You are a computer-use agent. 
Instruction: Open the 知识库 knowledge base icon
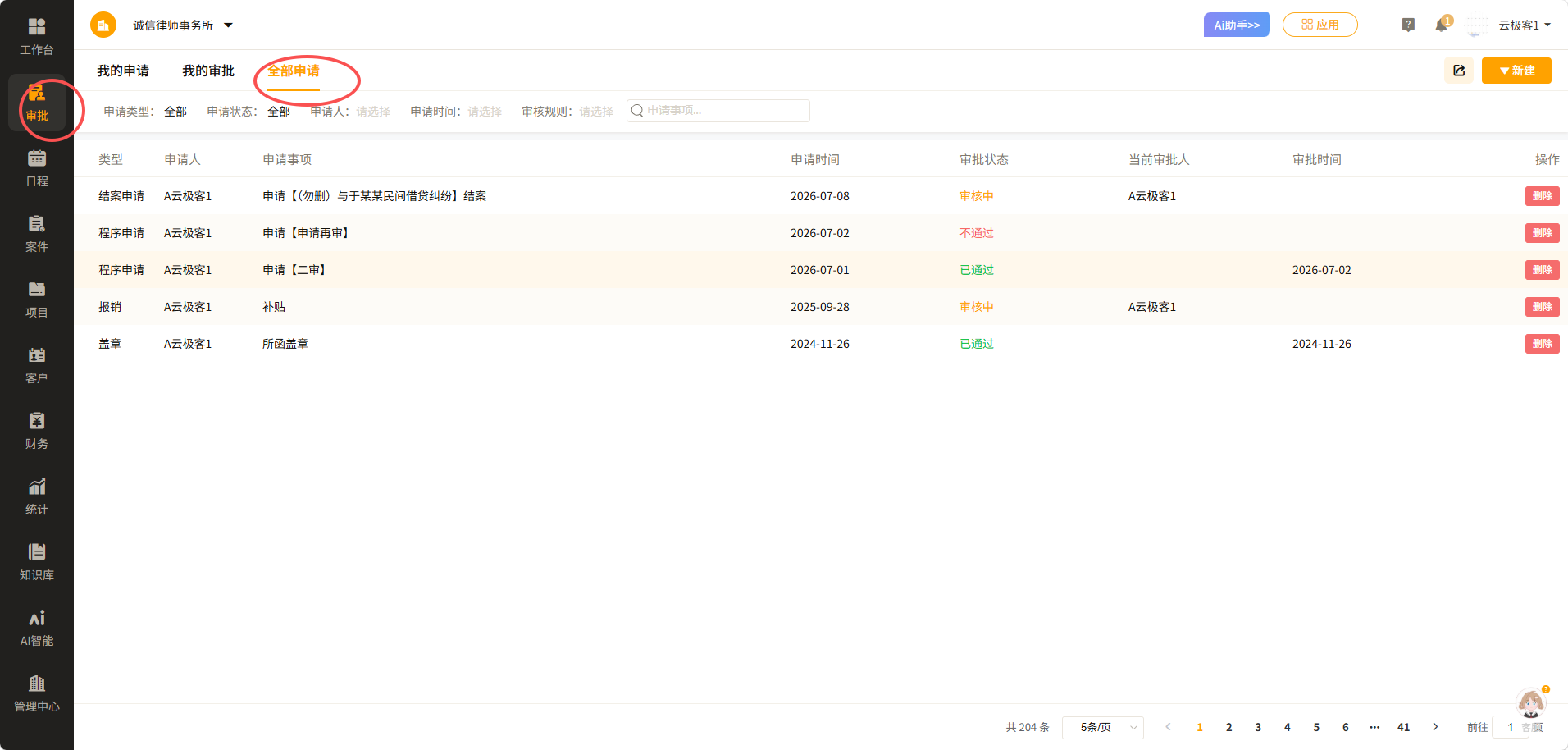[x=37, y=562]
